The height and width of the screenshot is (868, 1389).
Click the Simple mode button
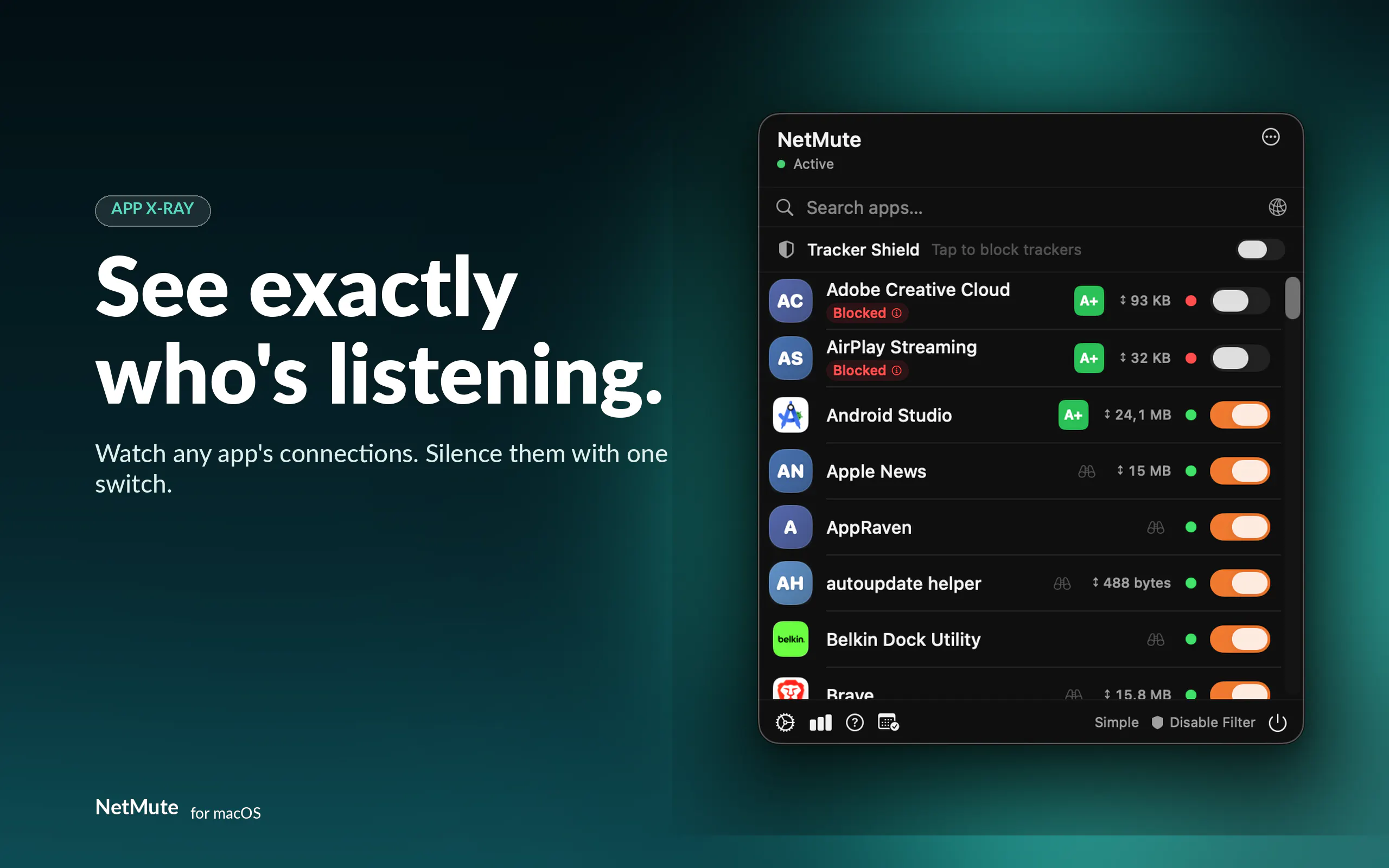pos(1117,722)
